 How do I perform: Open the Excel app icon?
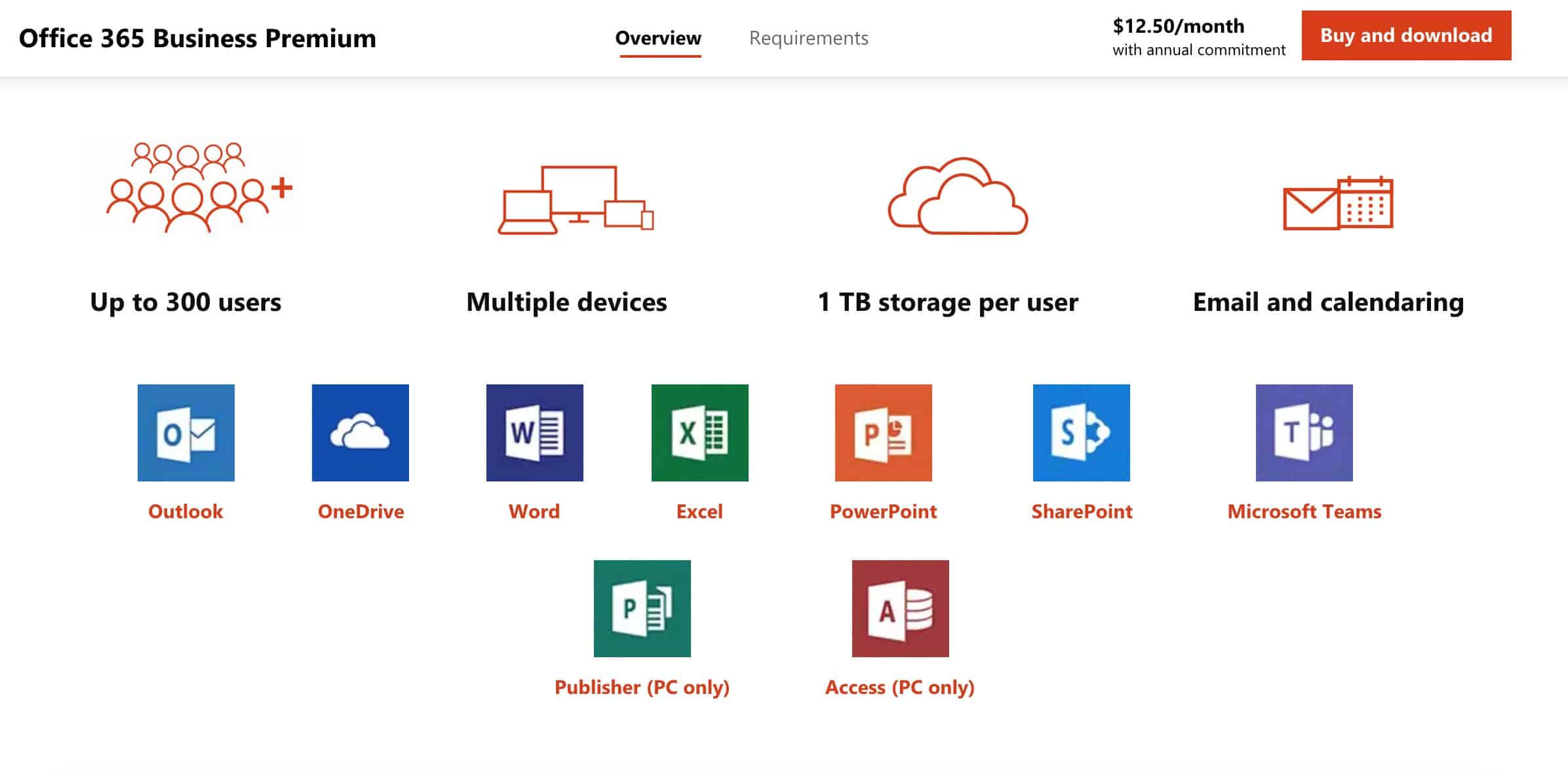[x=700, y=433]
